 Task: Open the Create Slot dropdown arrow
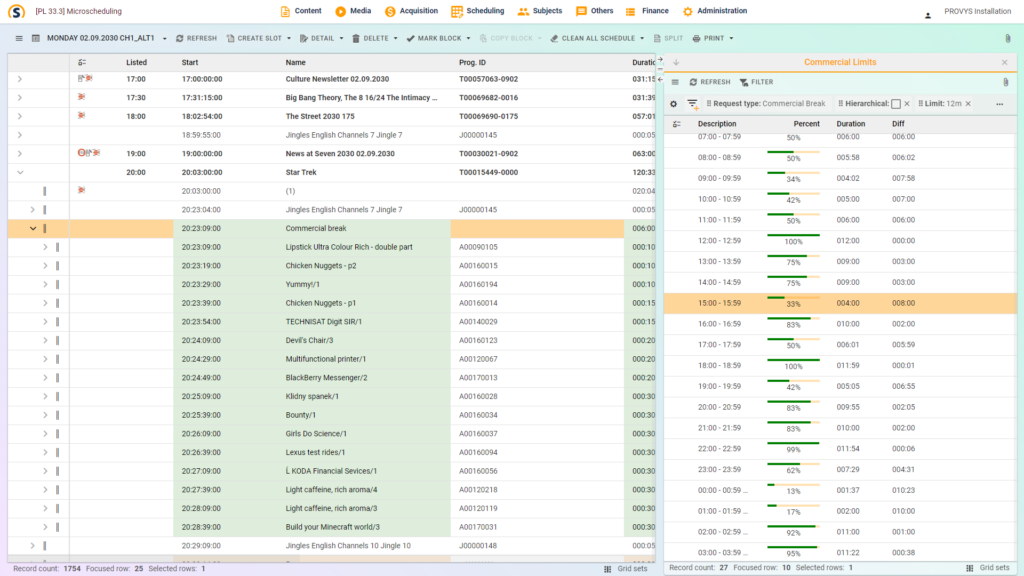289,39
